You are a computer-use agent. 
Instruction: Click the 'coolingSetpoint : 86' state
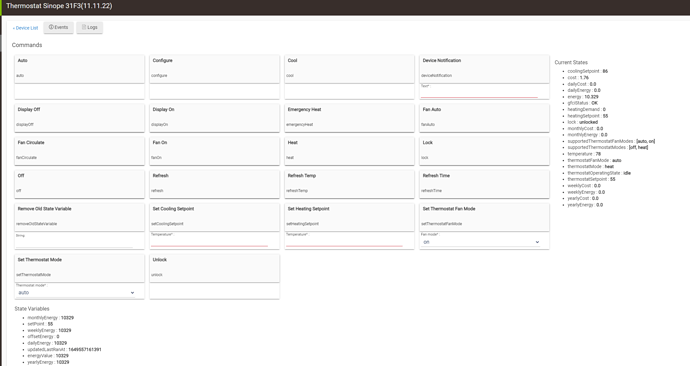coord(587,71)
